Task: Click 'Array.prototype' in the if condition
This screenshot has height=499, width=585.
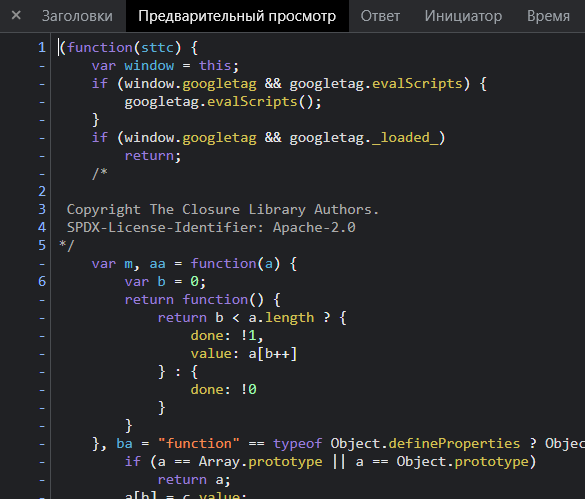Action: click(260, 462)
